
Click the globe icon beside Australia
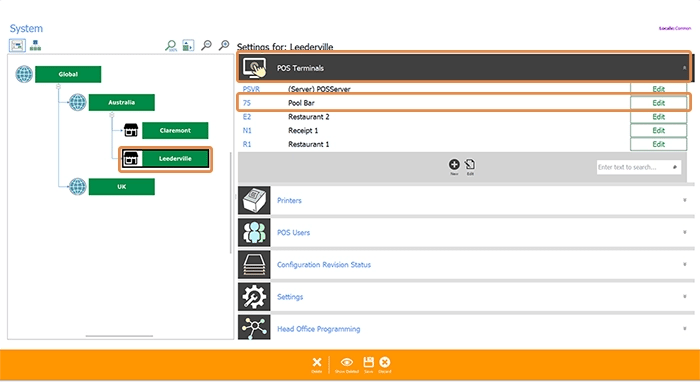pyautogui.click(x=78, y=102)
